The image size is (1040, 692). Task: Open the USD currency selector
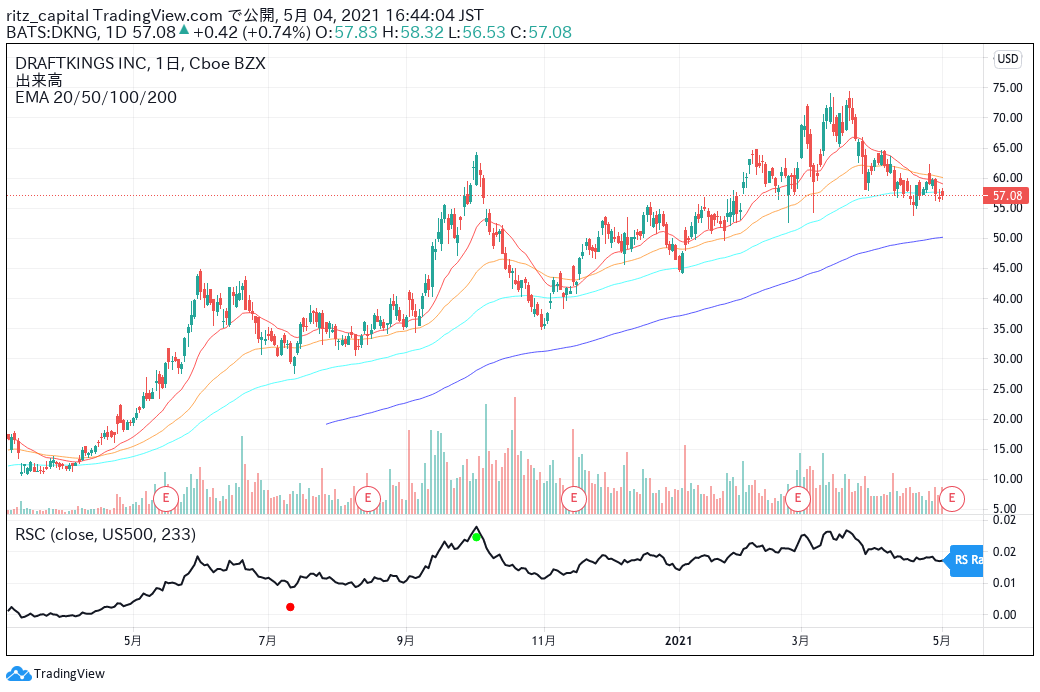coord(1008,59)
